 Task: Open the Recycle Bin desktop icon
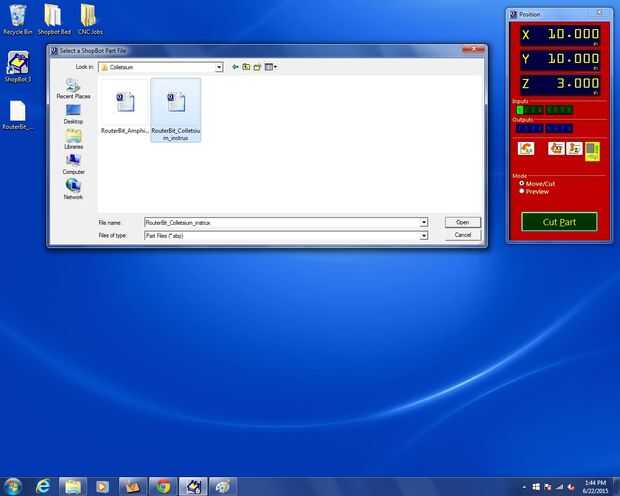tap(17, 20)
